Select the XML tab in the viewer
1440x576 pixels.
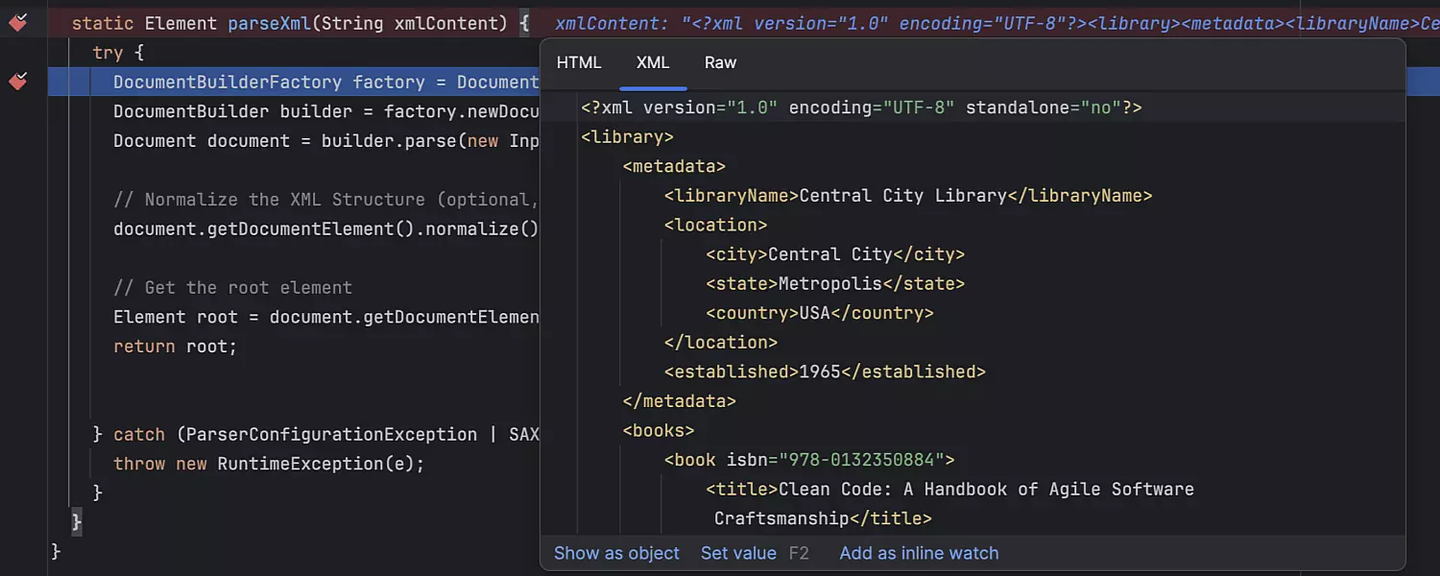(652, 62)
